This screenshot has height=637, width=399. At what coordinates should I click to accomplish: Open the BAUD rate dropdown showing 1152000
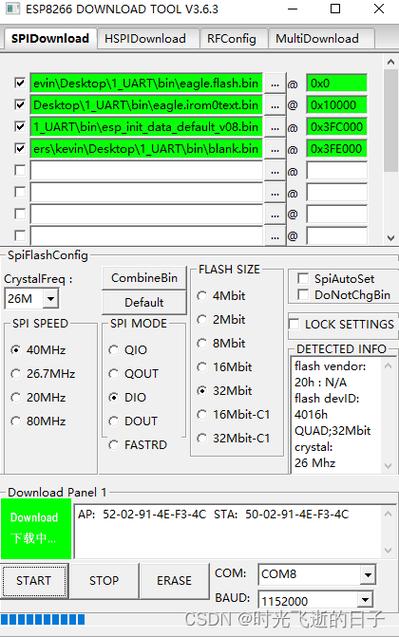tap(365, 600)
